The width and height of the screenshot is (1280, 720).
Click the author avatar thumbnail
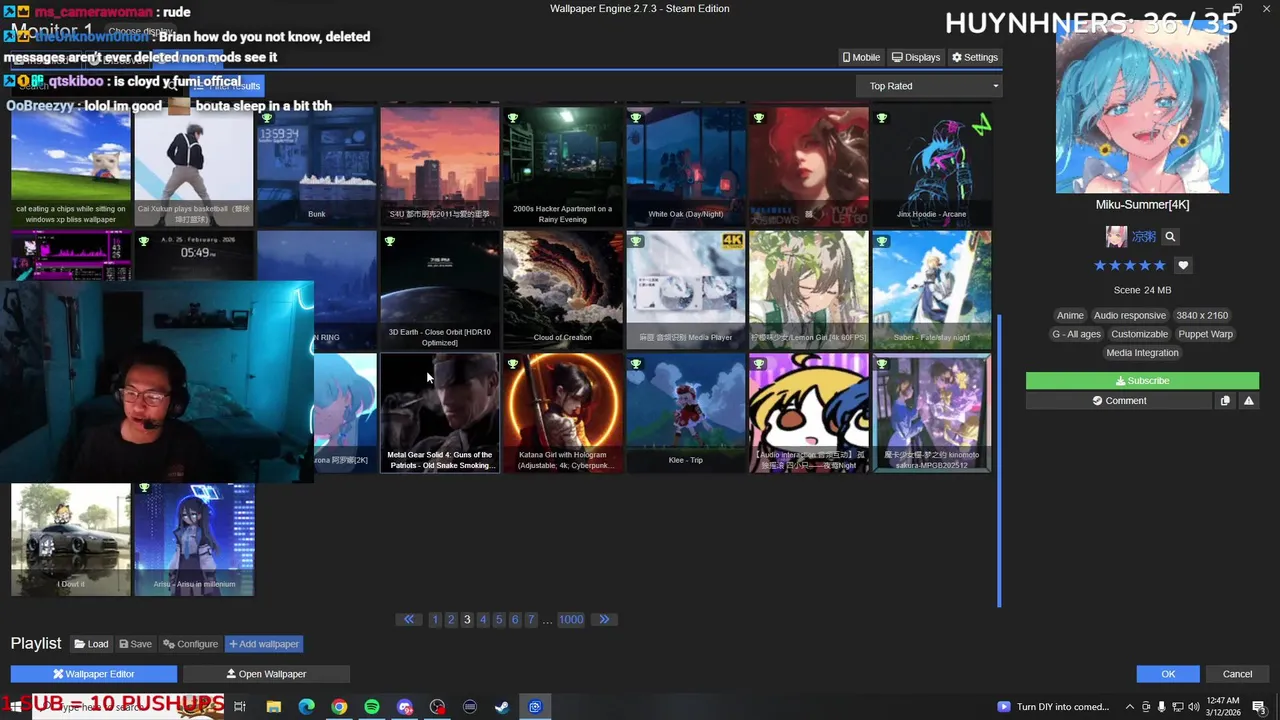(1116, 237)
